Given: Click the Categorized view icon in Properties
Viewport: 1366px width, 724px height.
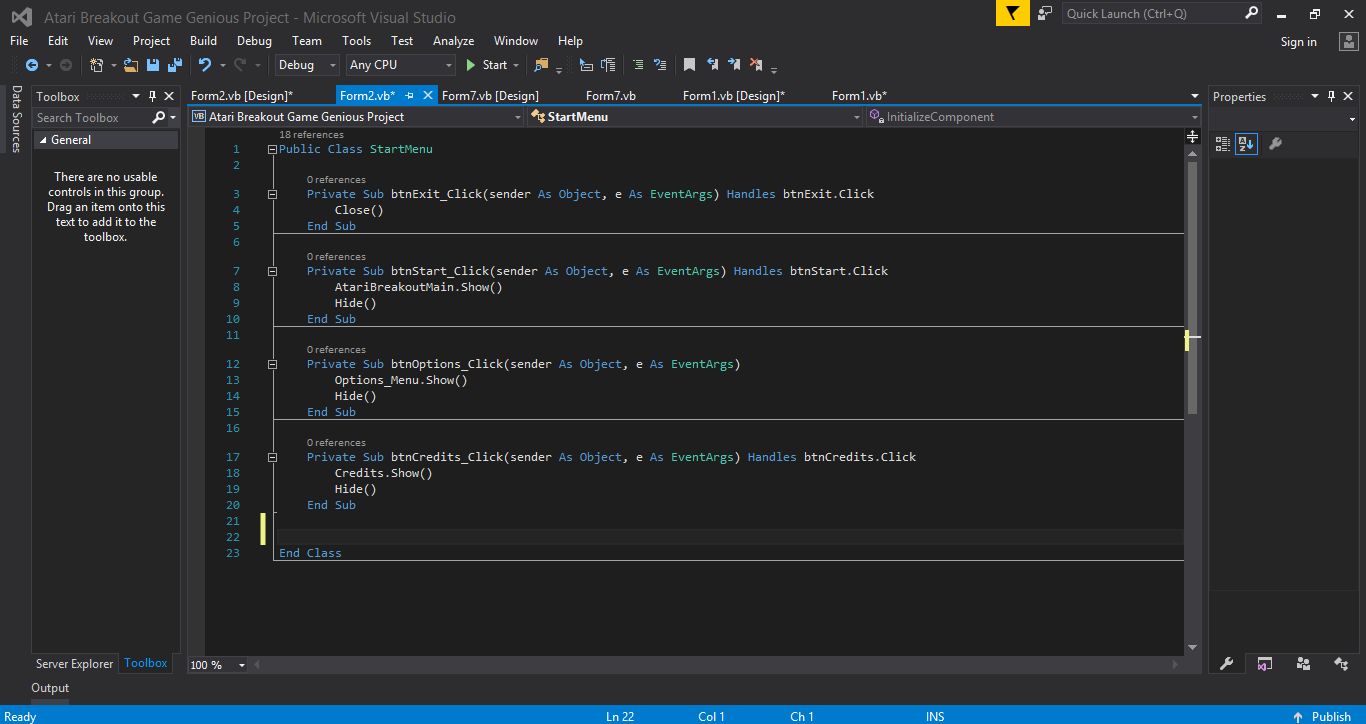Looking at the screenshot, I should (x=1223, y=144).
